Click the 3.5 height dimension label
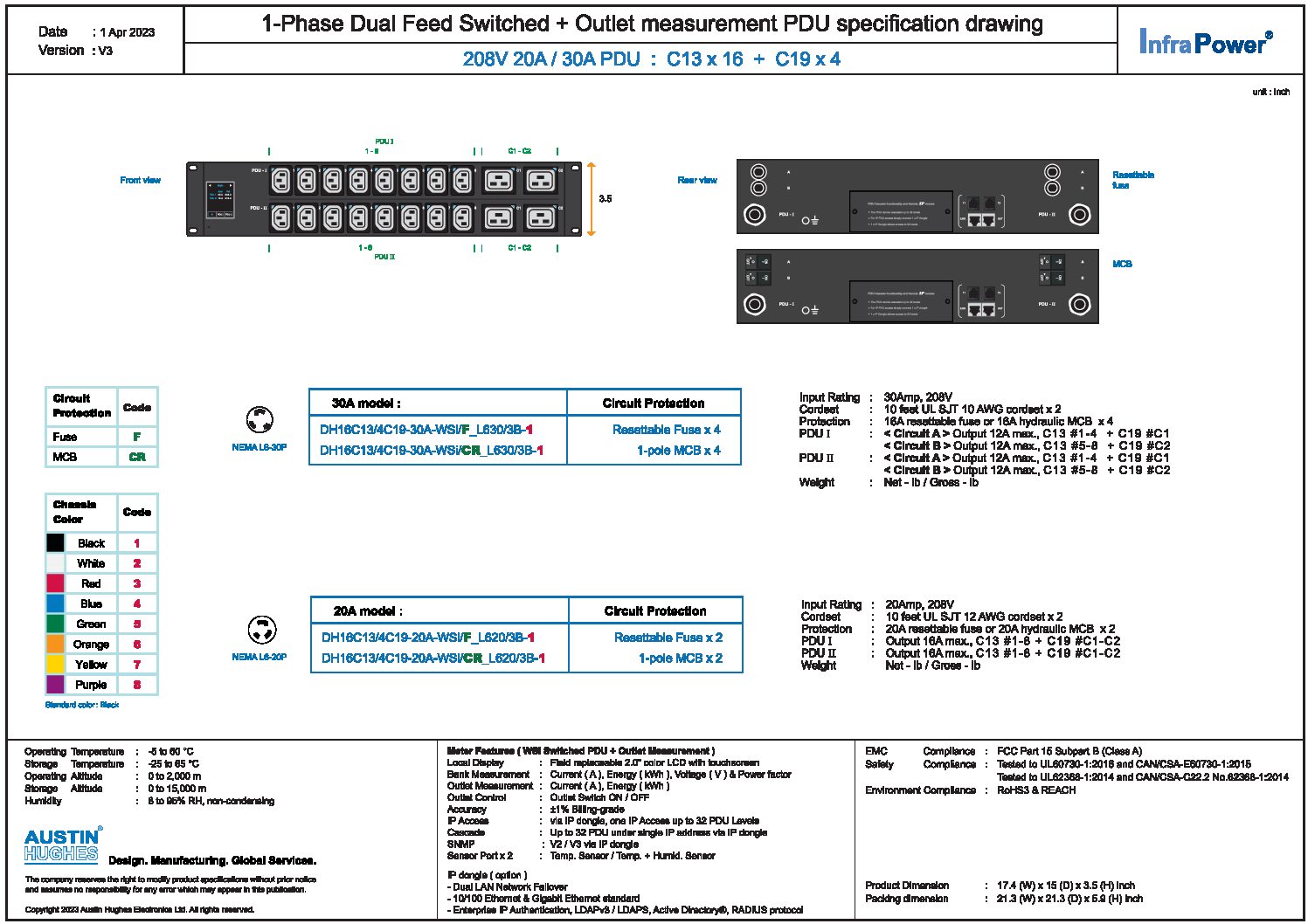Viewport: 1308px width, 924px height. pos(606,199)
